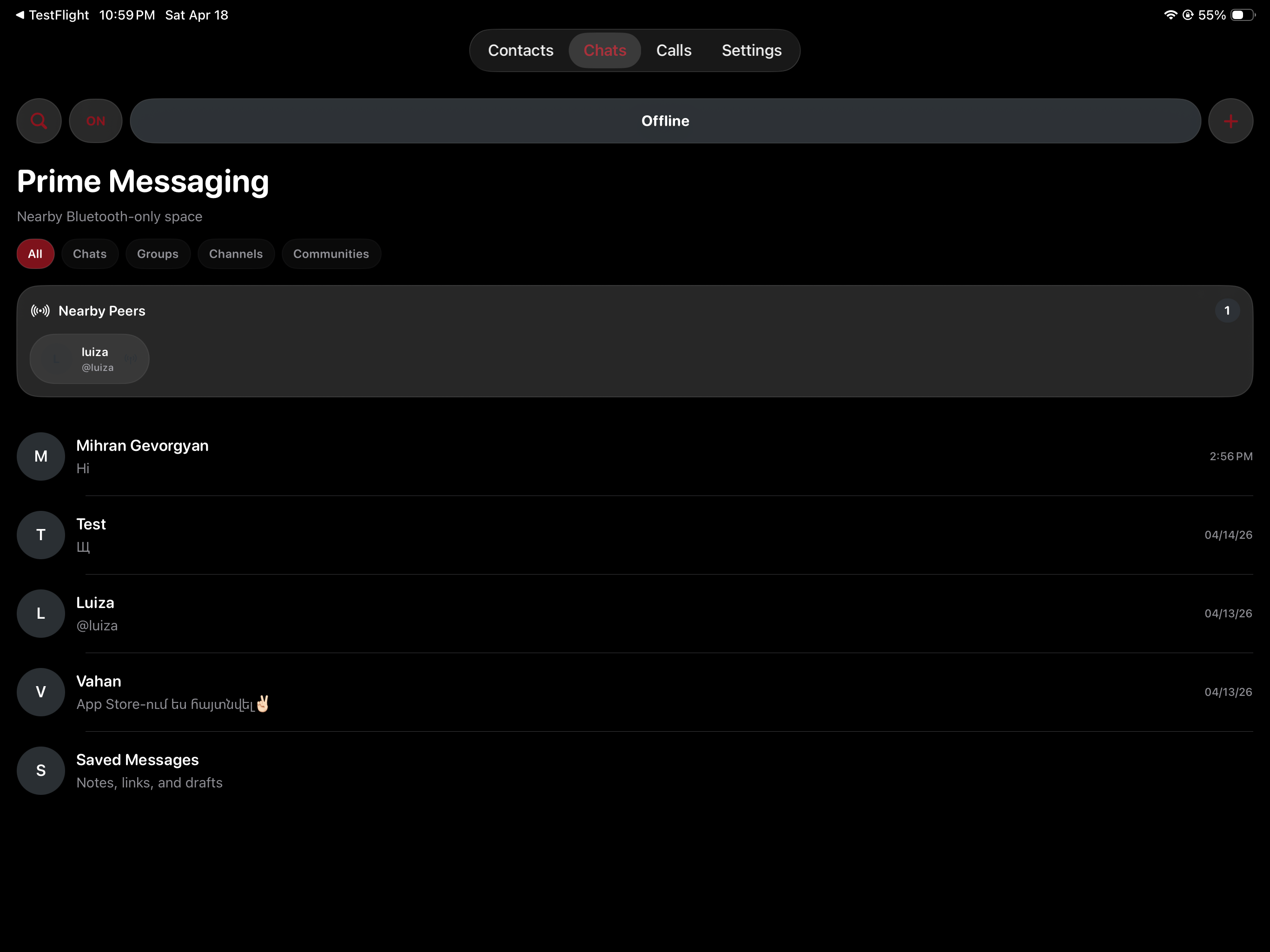Select the Chats top tab
The image size is (1270, 952).
click(x=605, y=51)
